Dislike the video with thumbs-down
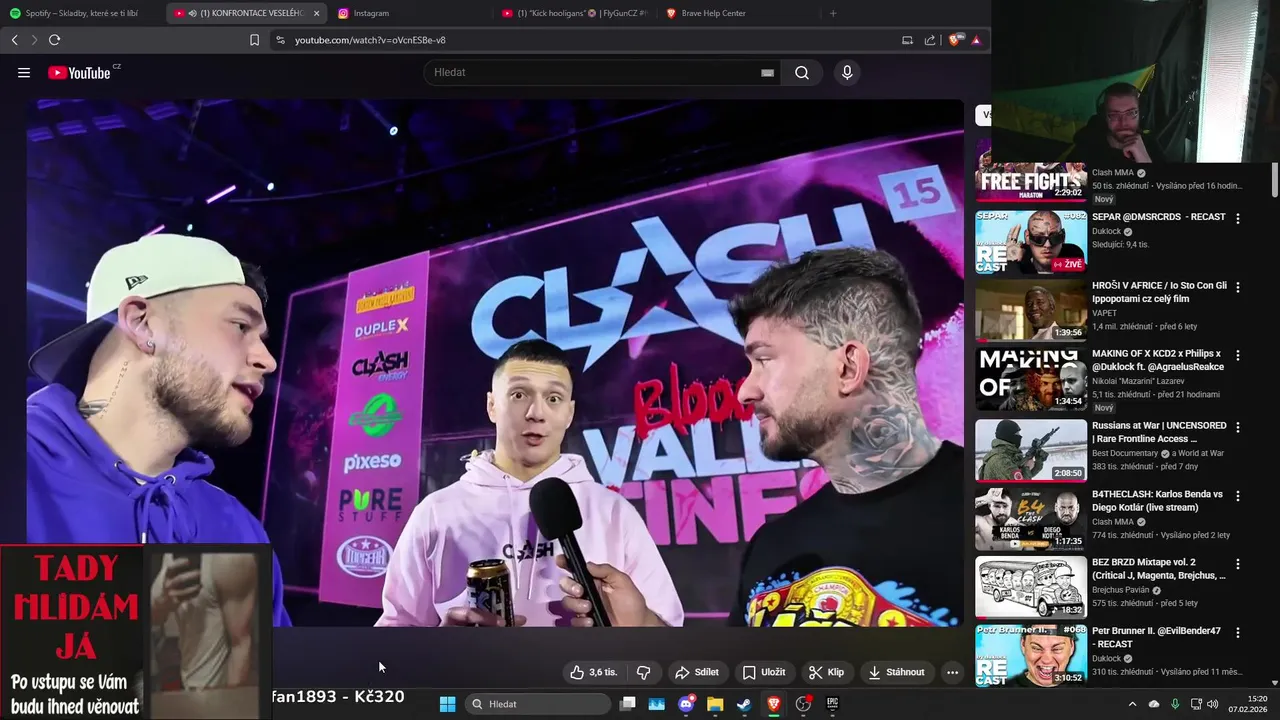The height and width of the screenshot is (720, 1280). (644, 672)
